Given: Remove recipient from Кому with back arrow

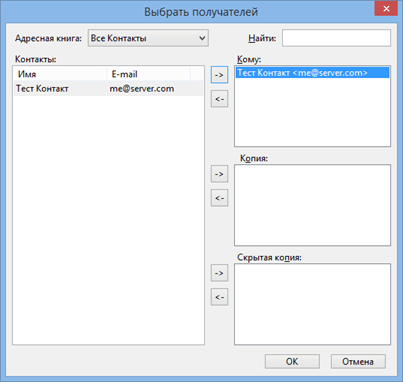Looking at the screenshot, I should [219, 99].
